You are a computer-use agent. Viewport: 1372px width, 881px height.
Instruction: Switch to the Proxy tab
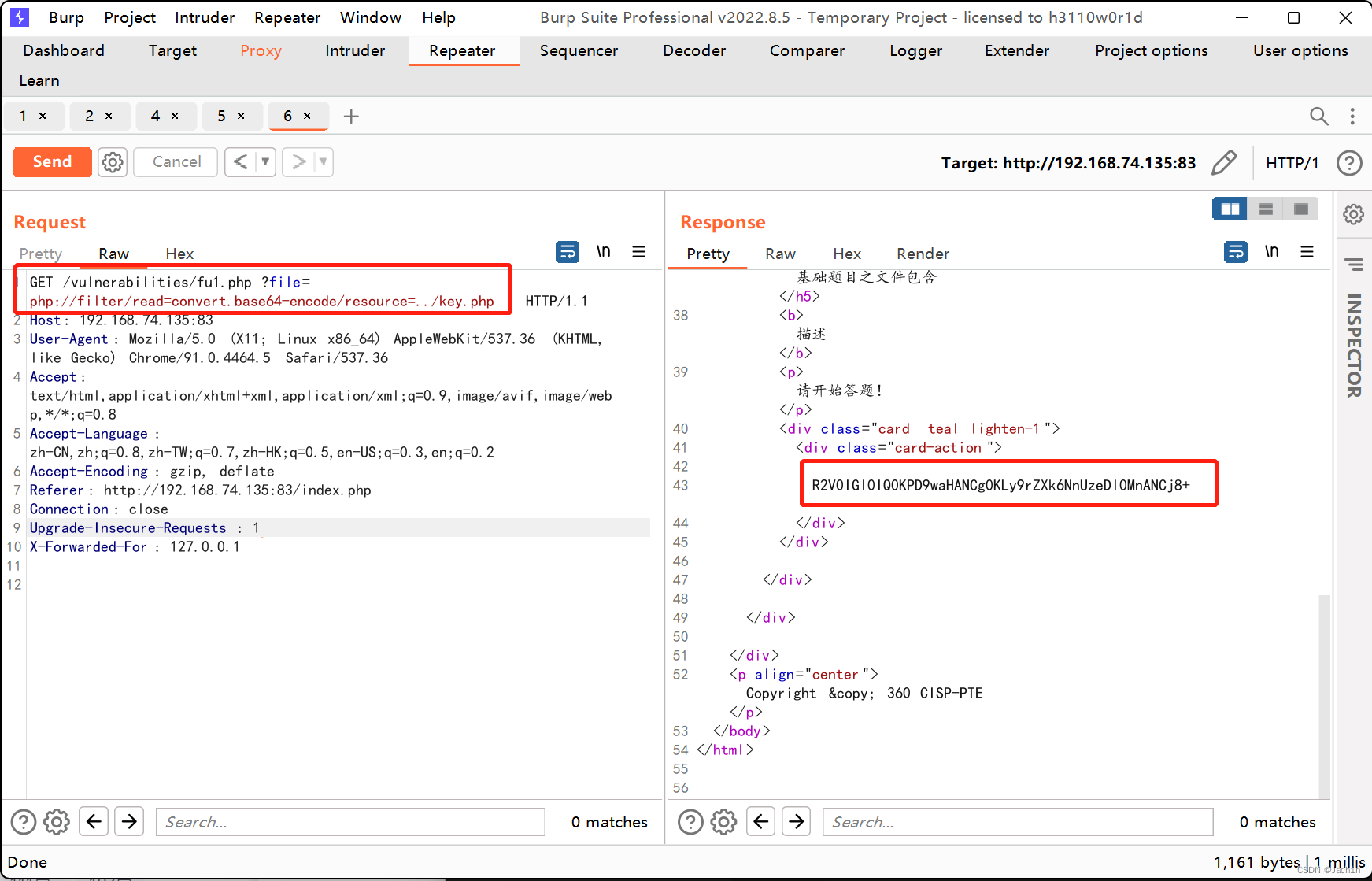point(261,51)
